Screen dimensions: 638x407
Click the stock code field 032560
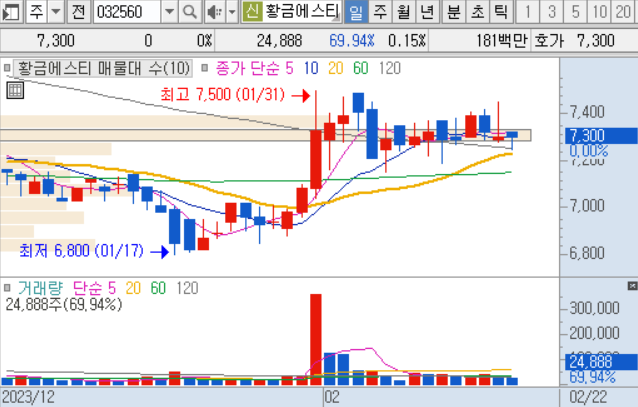[127, 12]
